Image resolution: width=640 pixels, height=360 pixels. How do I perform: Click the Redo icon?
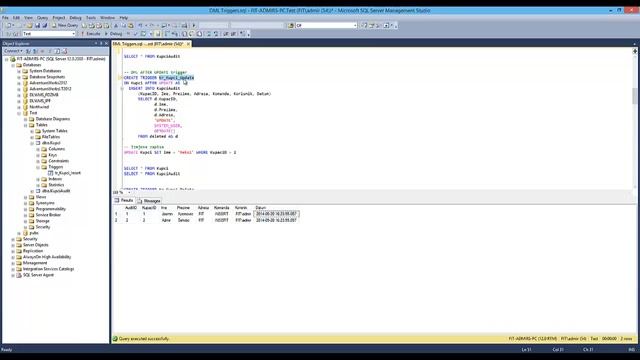coord(152,25)
